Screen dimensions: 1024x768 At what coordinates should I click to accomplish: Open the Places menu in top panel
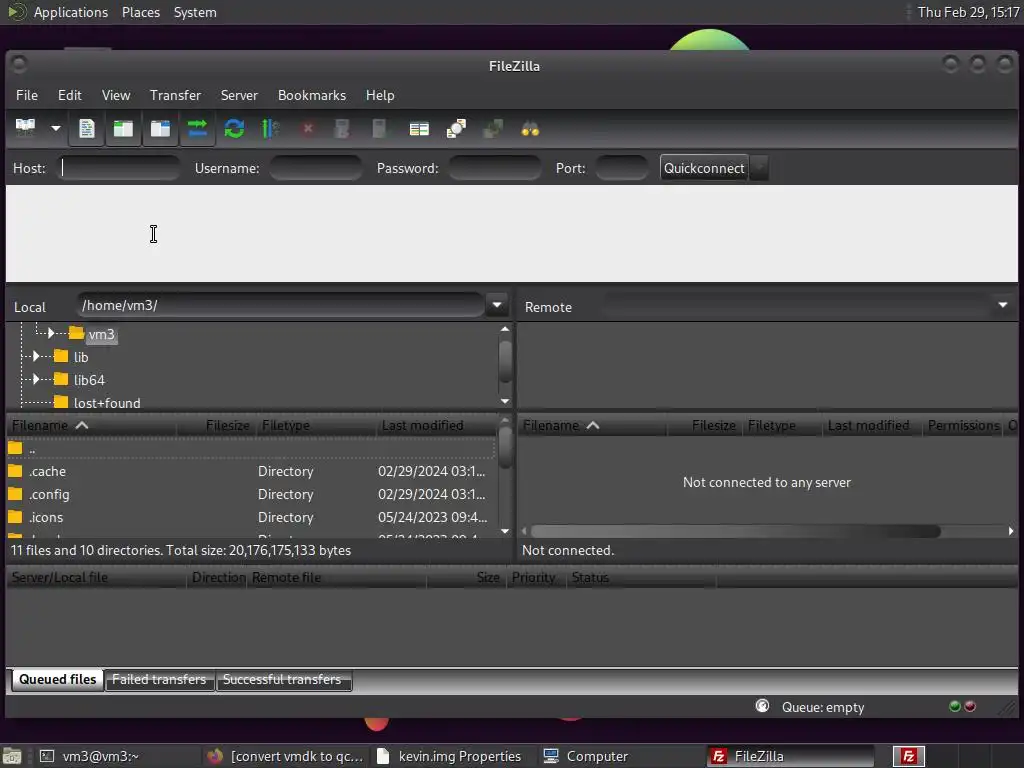[x=141, y=12]
